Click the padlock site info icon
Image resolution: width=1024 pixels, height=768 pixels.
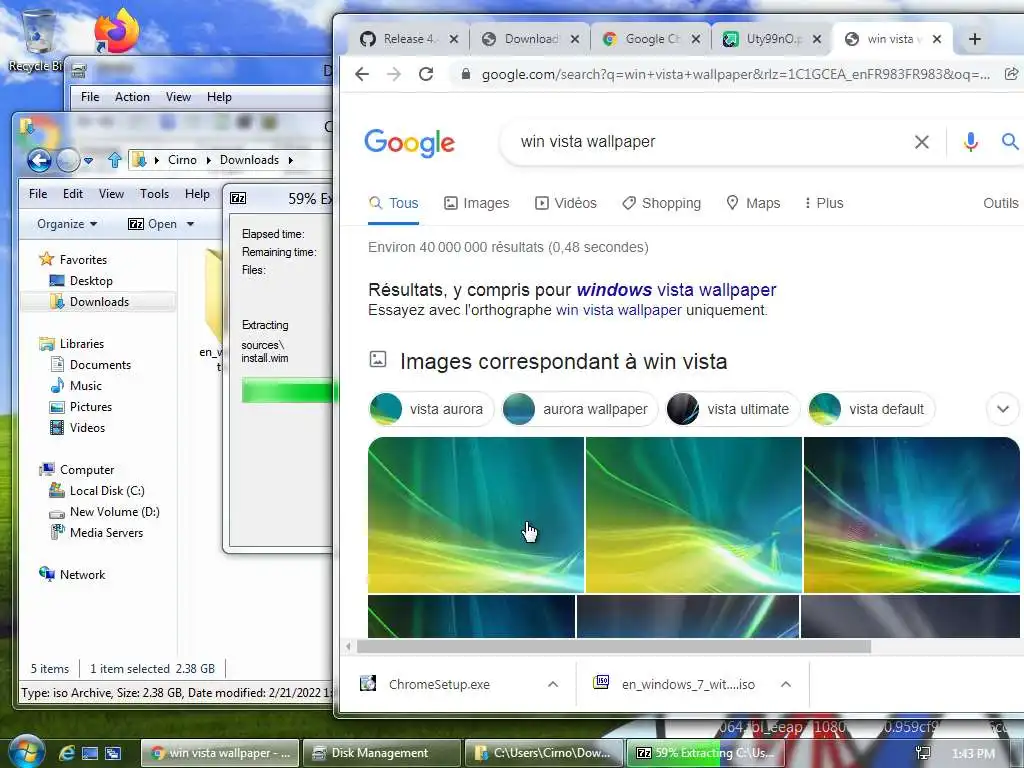coord(466,74)
